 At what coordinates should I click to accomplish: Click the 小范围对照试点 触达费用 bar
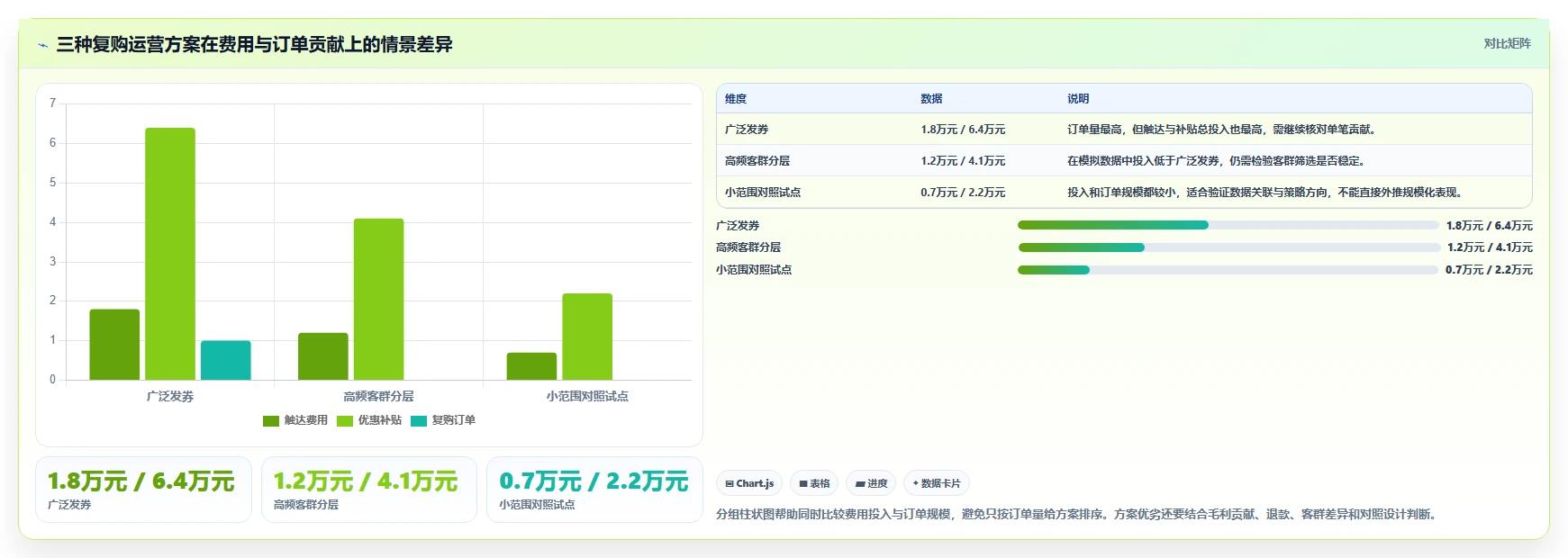531,366
